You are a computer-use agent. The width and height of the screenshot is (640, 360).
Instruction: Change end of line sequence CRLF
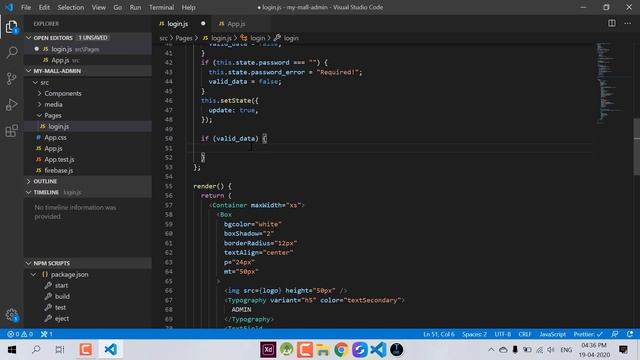coord(524,334)
